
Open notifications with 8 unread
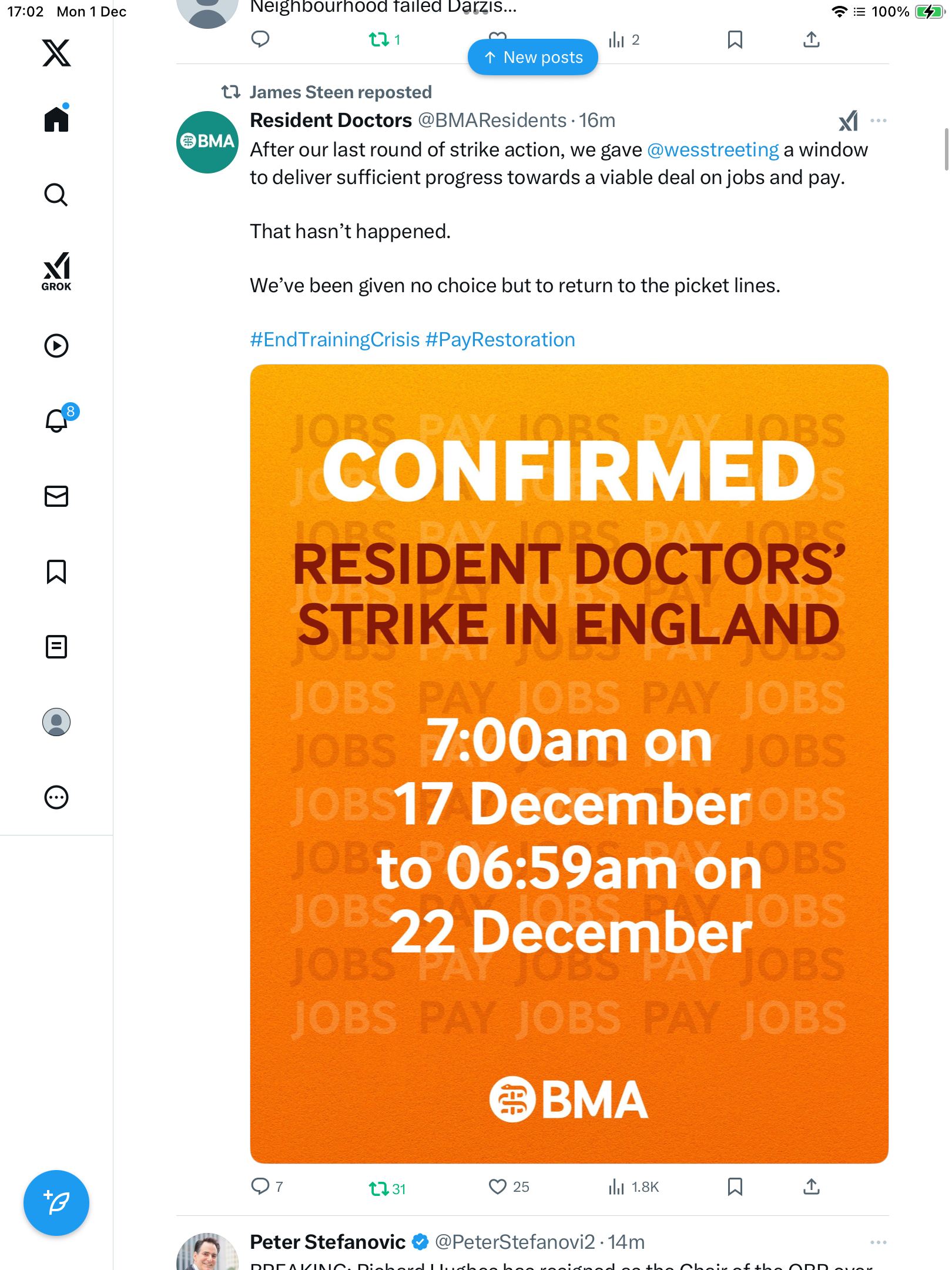[58, 420]
